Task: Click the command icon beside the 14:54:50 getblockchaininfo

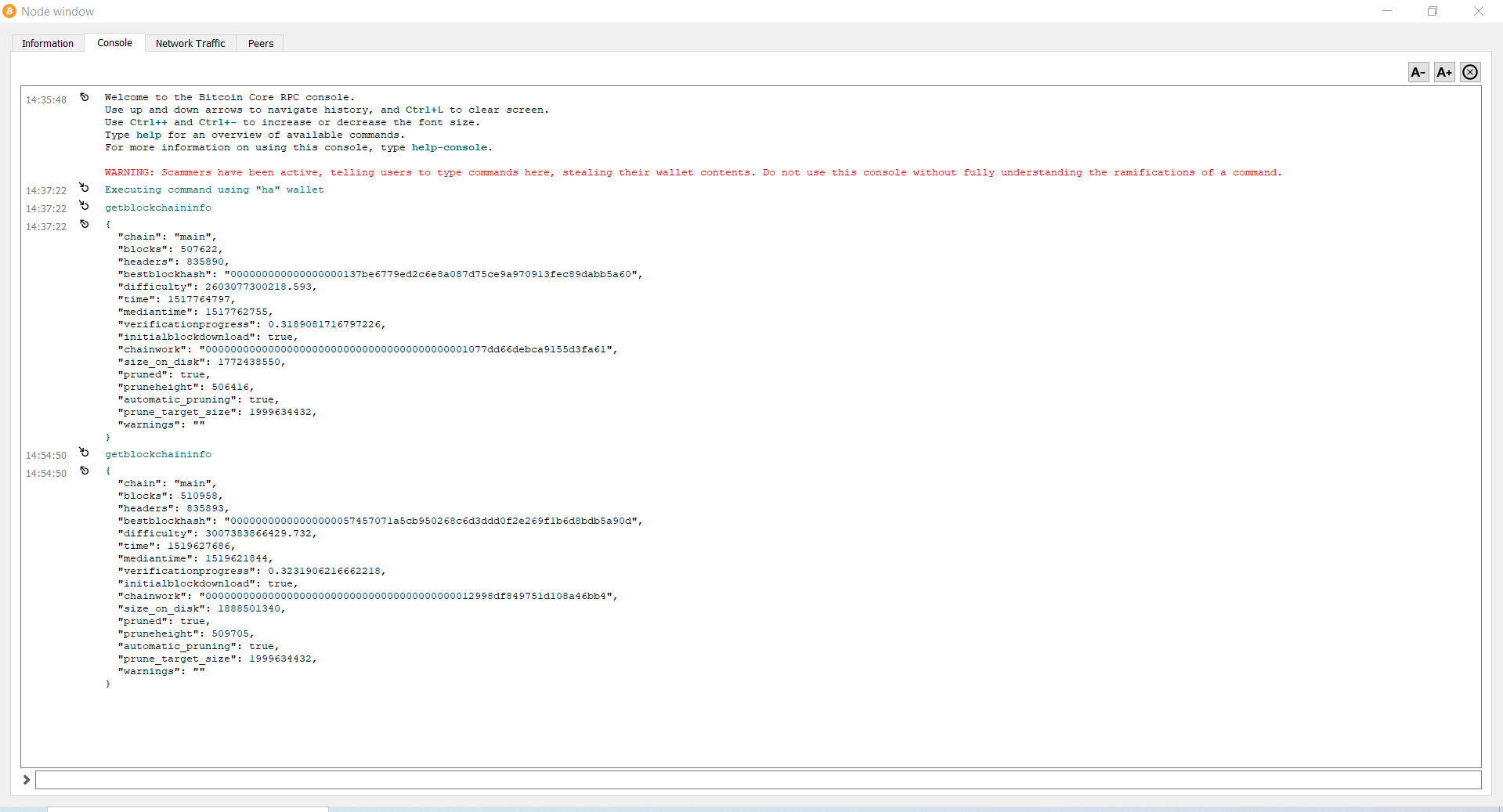Action: [85, 453]
